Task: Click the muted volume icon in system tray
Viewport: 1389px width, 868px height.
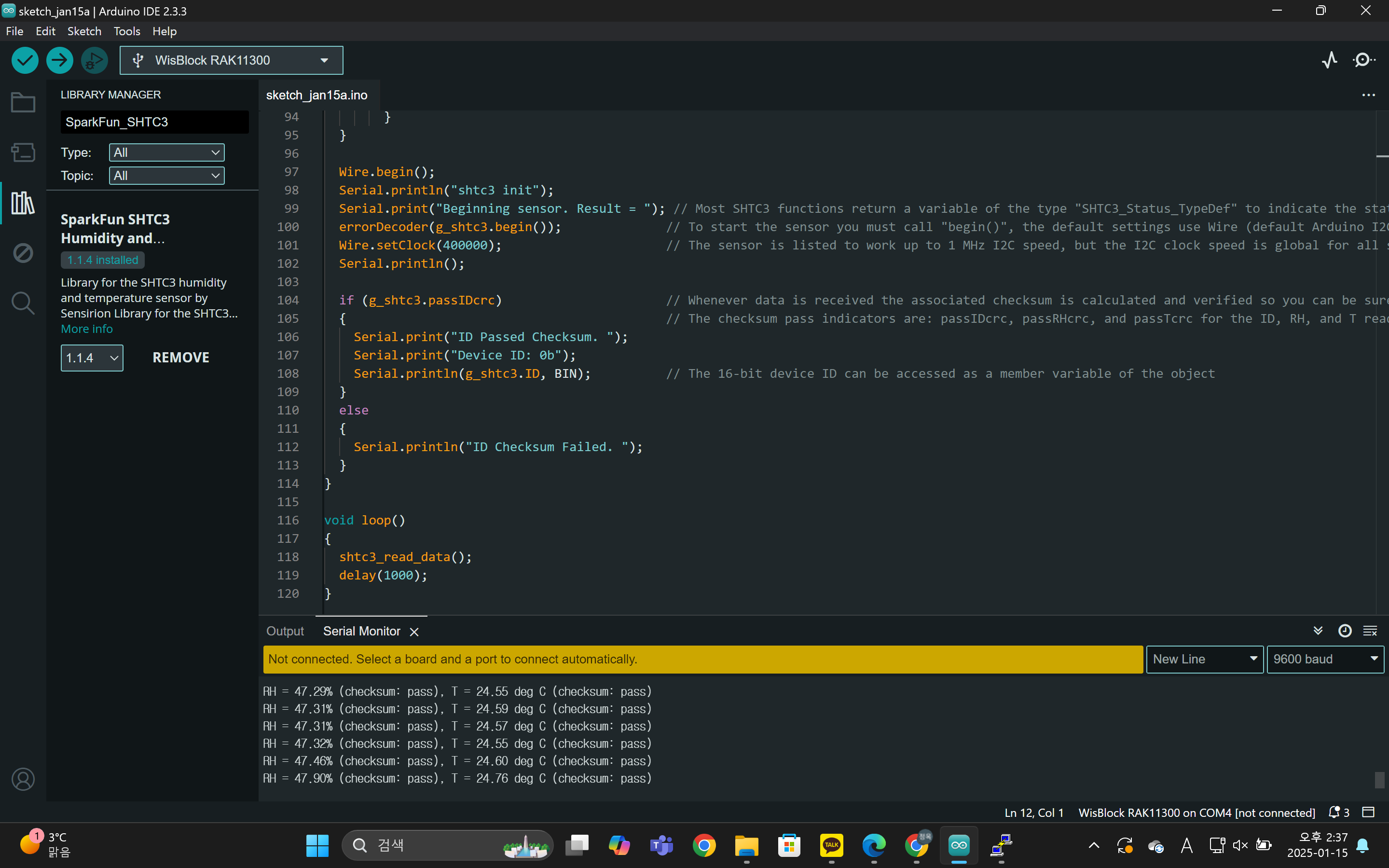Action: pyautogui.click(x=1240, y=845)
